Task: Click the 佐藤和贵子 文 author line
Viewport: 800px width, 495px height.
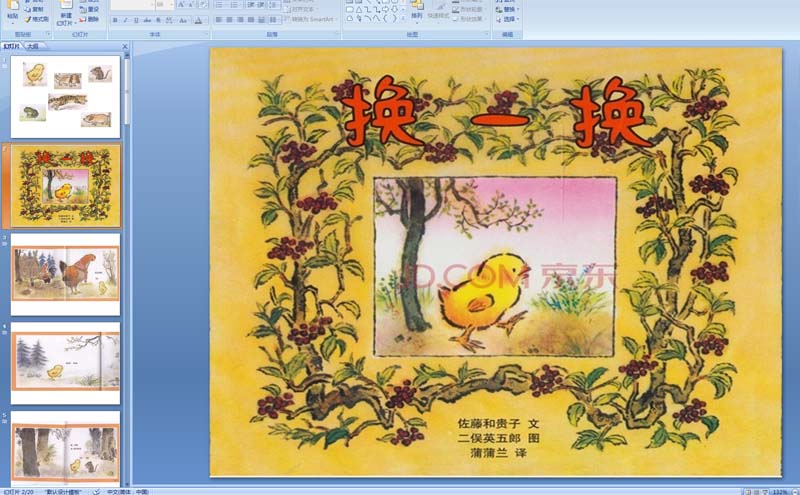Action: coord(498,423)
